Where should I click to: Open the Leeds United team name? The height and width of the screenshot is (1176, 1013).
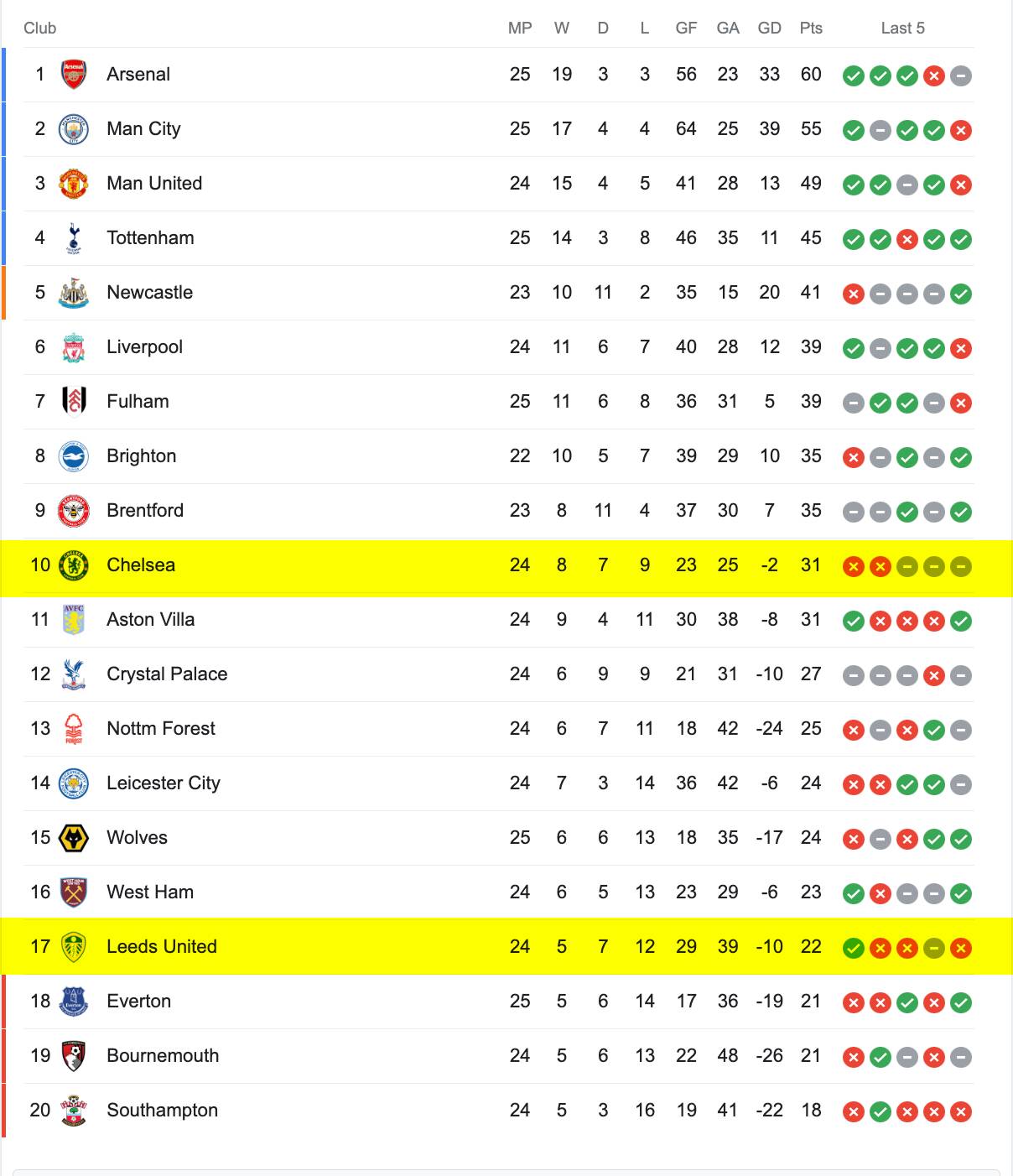click(x=162, y=947)
